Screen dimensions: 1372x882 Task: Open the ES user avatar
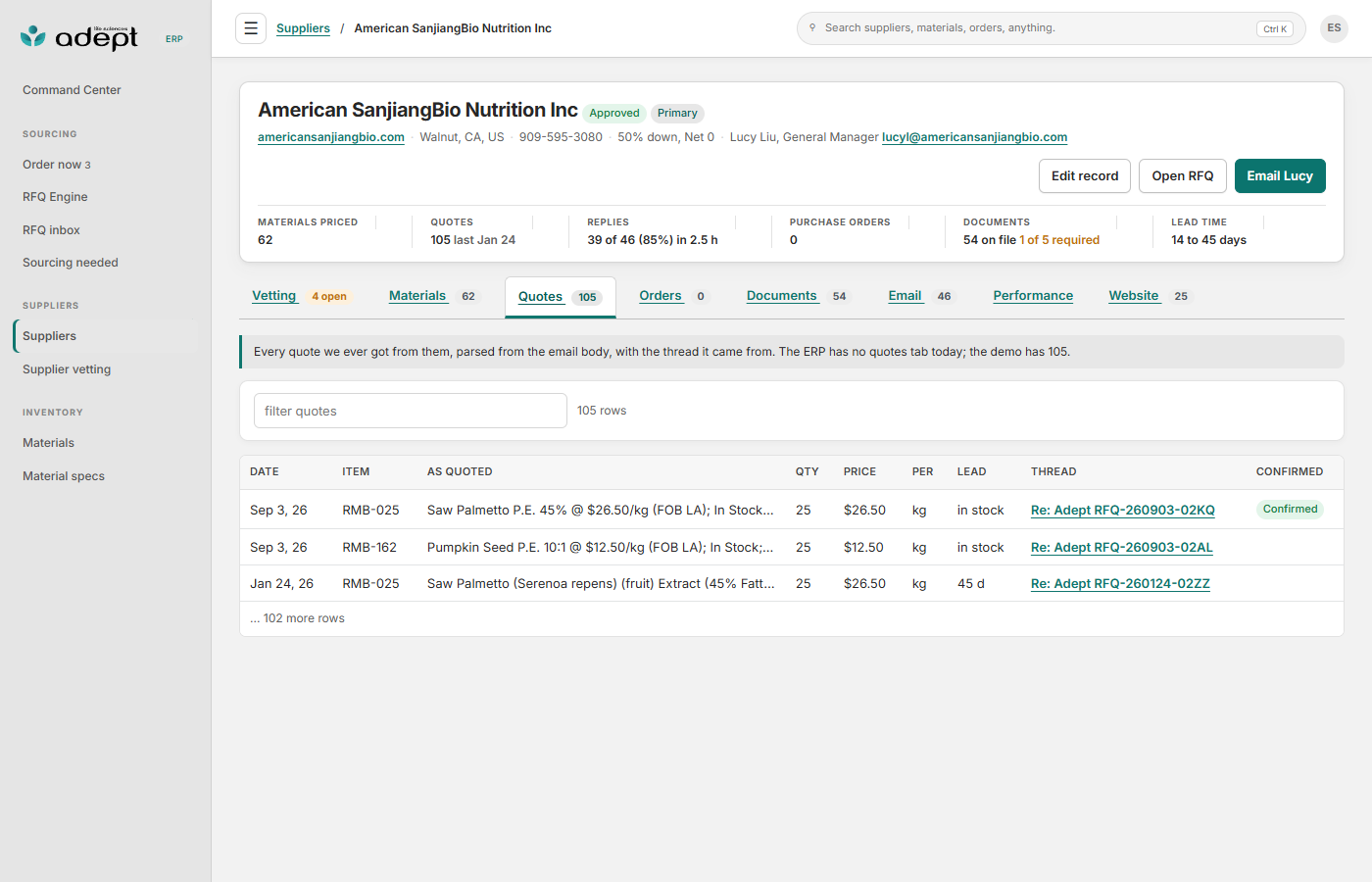(x=1334, y=28)
